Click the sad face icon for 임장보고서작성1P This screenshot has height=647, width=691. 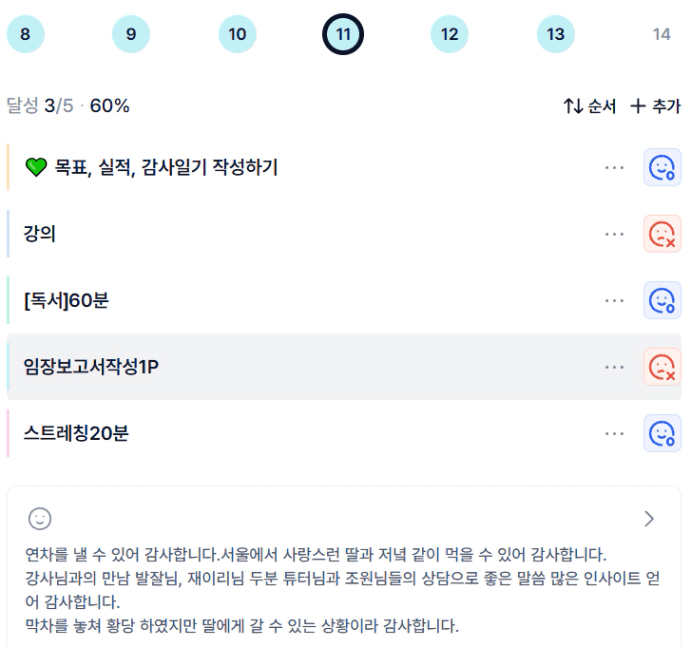tap(661, 367)
